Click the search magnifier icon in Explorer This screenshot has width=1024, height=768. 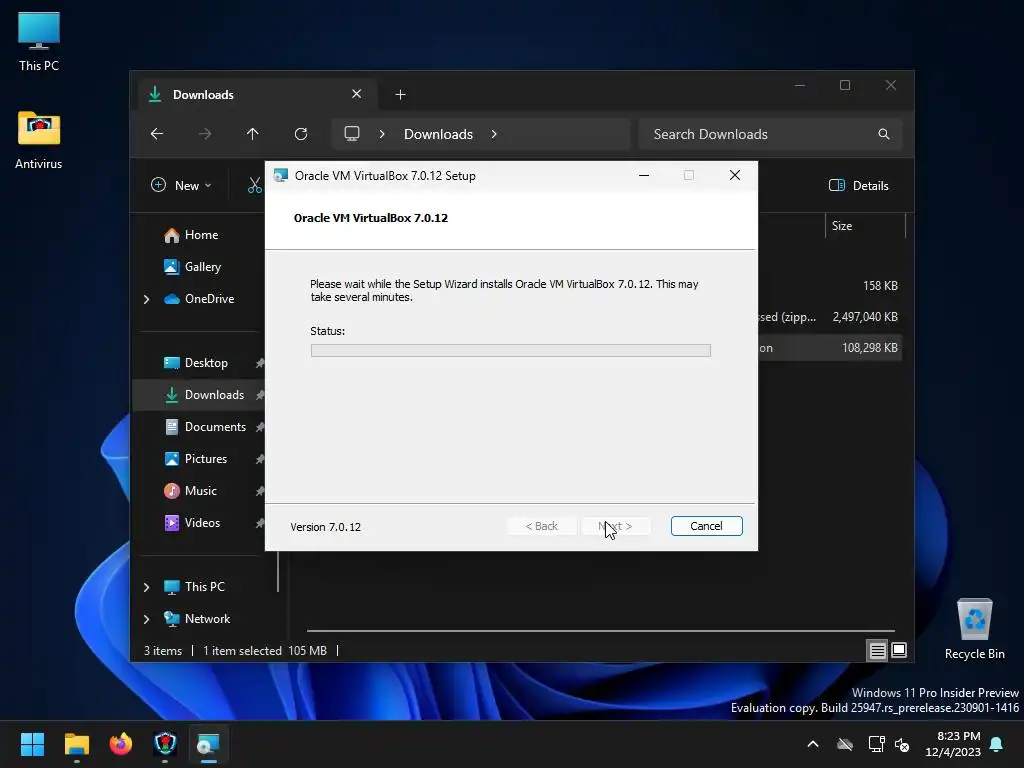pos(884,134)
